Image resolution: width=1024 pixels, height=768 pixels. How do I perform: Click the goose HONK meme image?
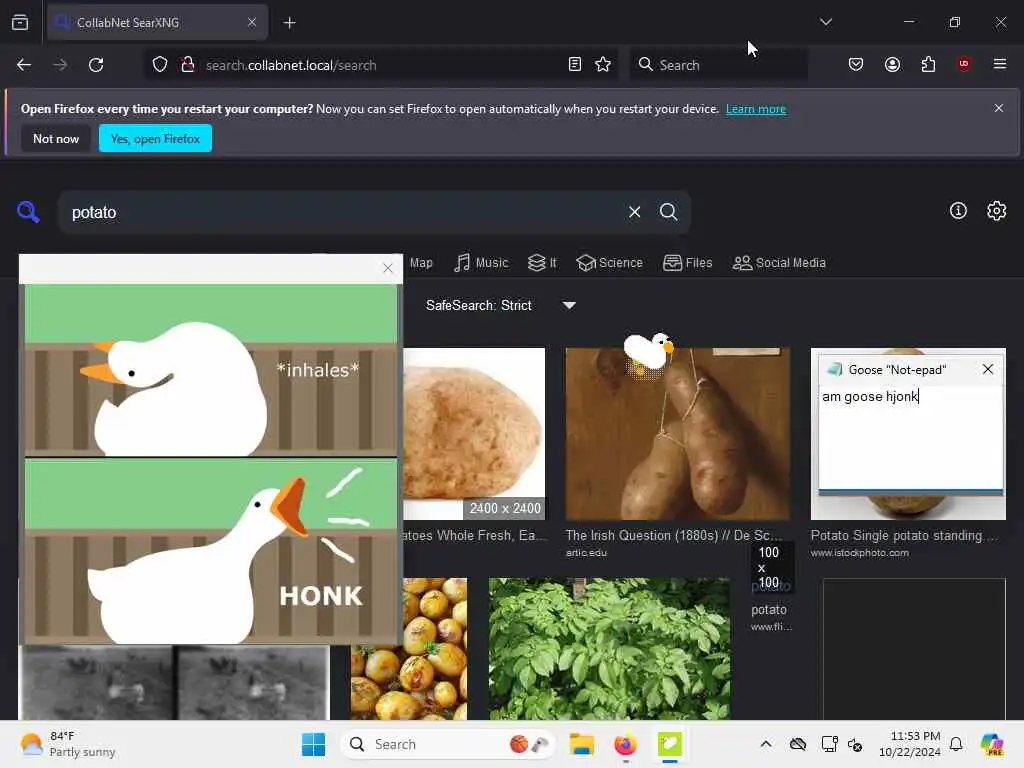tap(211, 464)
